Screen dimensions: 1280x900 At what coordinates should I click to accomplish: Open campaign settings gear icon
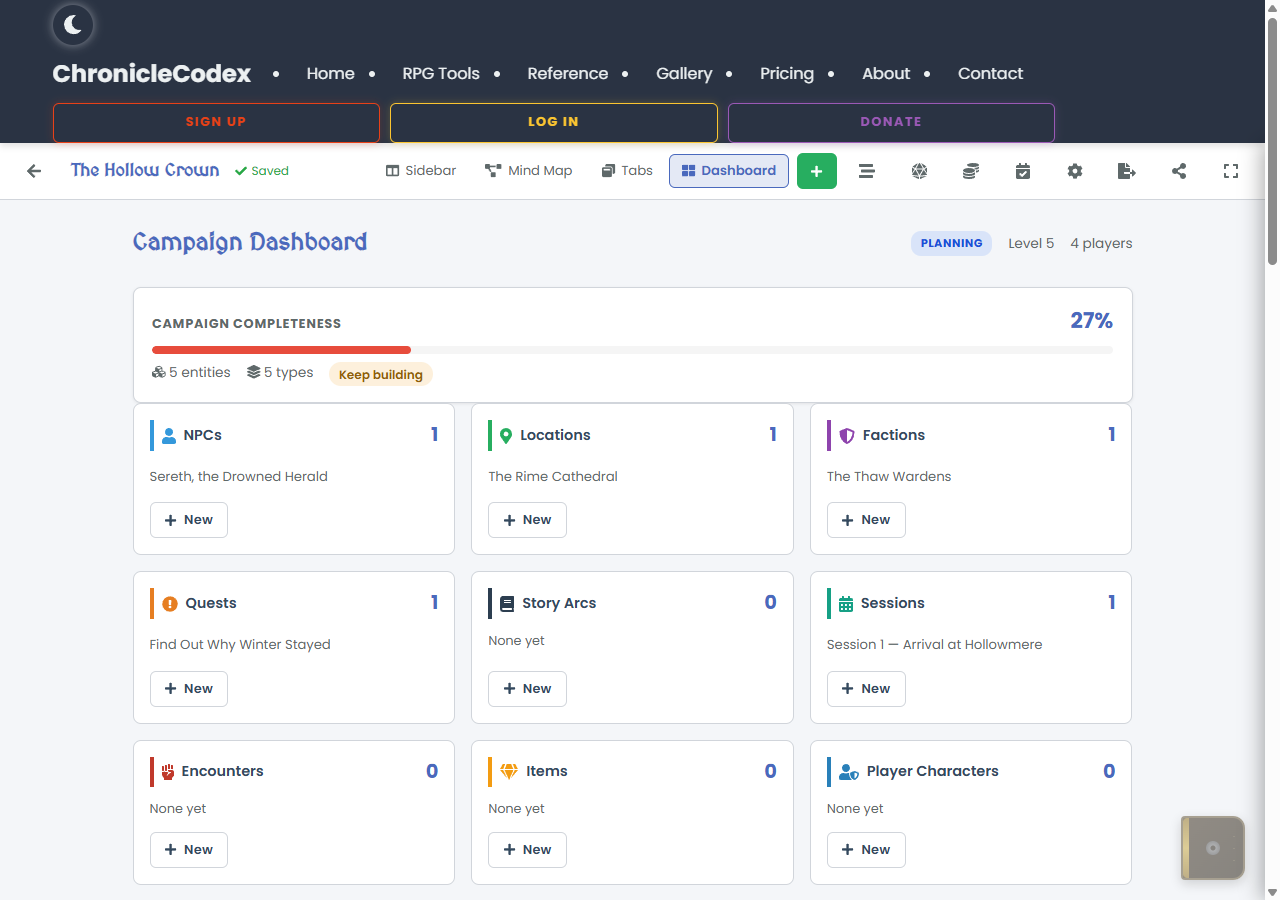(x=1075, y=171)
